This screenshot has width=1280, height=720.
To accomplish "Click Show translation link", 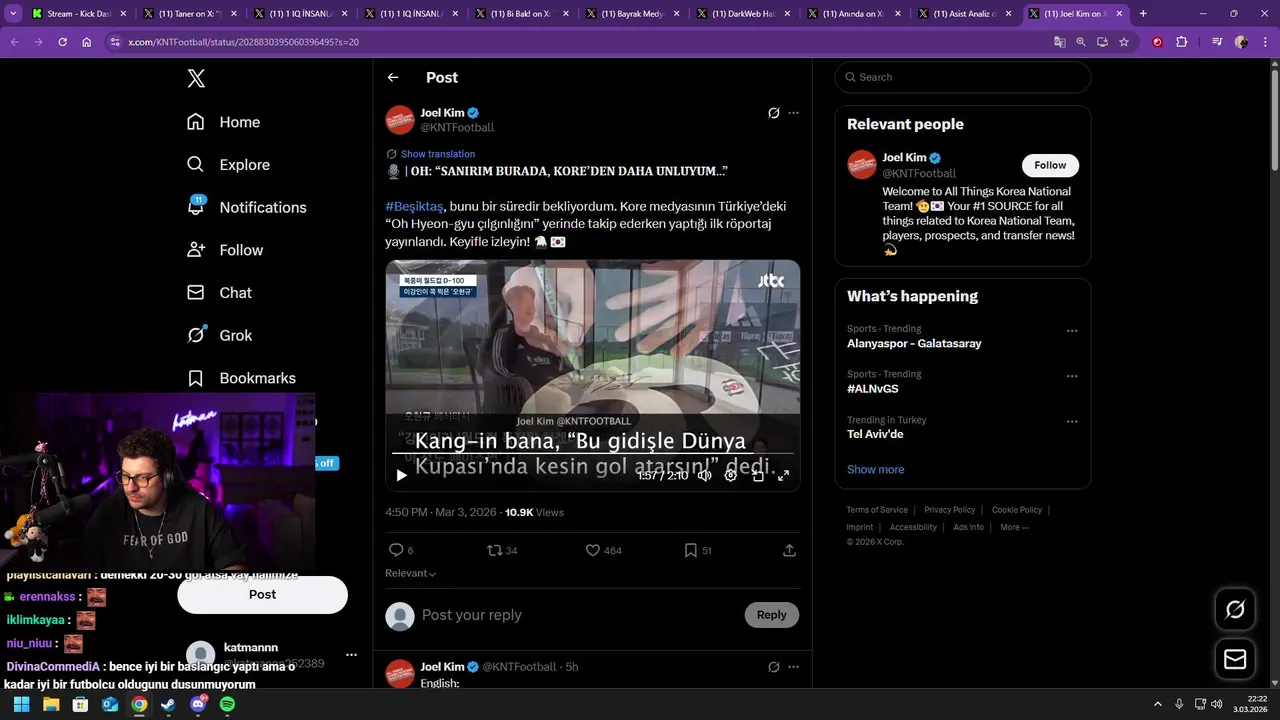I will coord(438,154).
